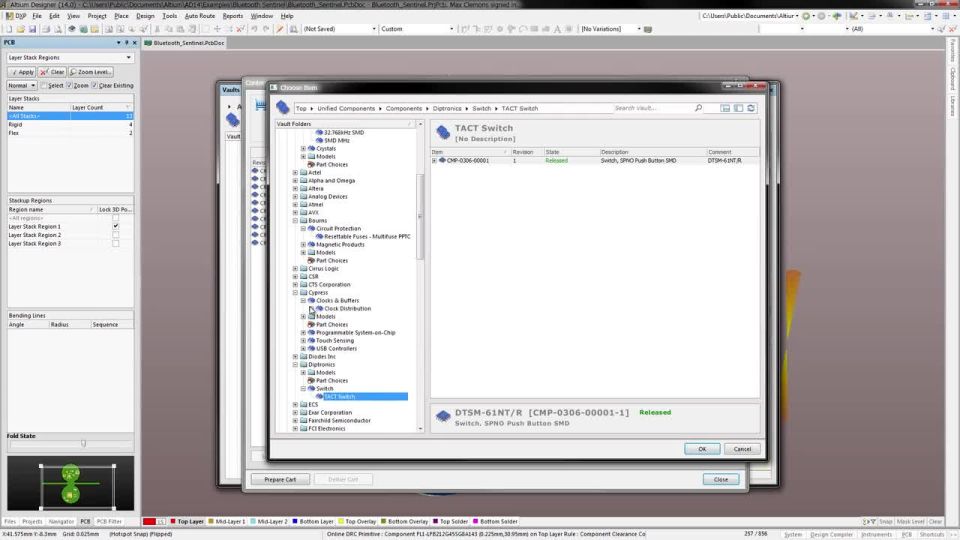Open the PCB panel options arrow
960x540 pixels.
pyautogui.click(x=118, y=43)
